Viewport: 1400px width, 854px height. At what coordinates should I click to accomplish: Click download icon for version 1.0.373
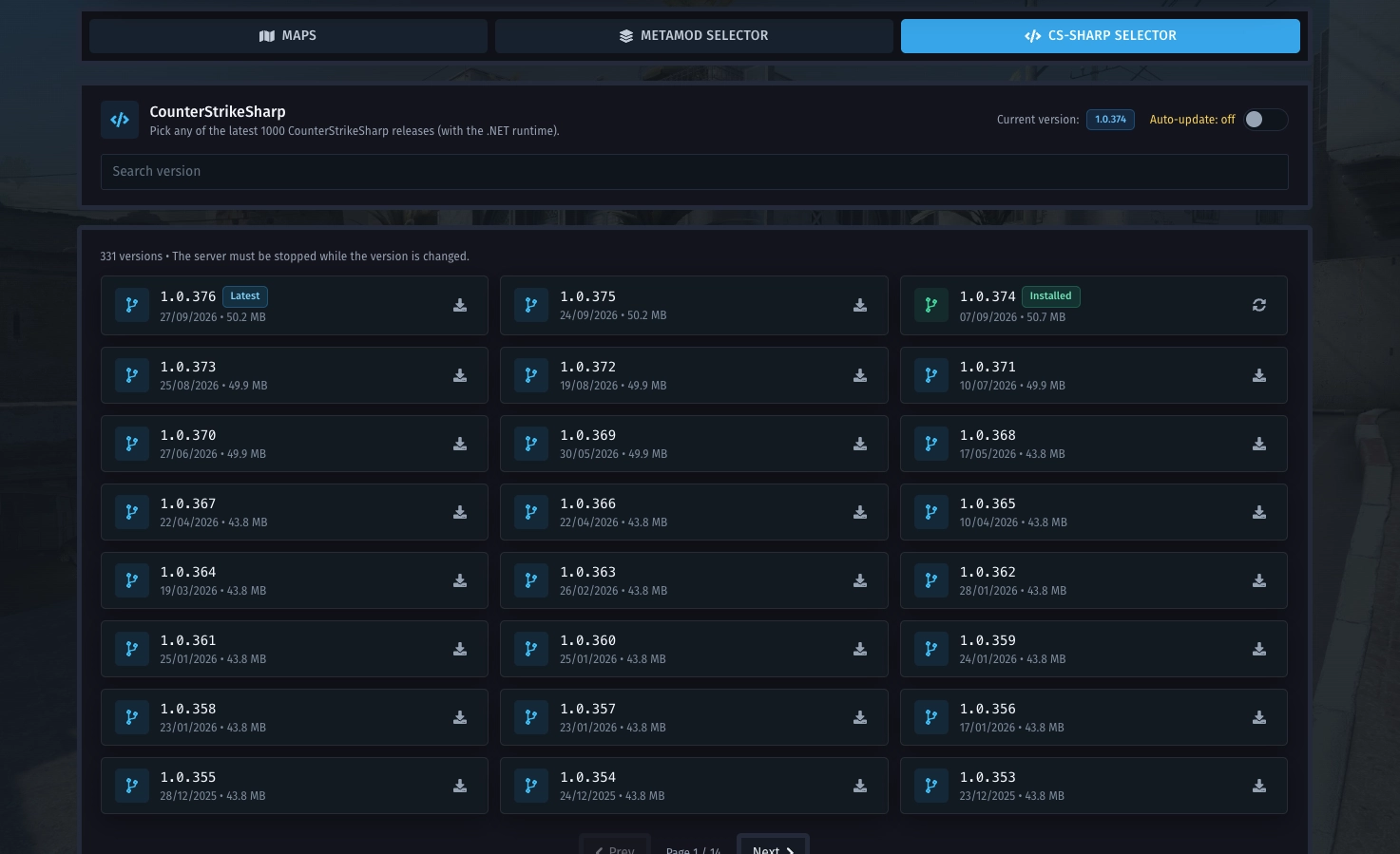(x=460, y=375)
